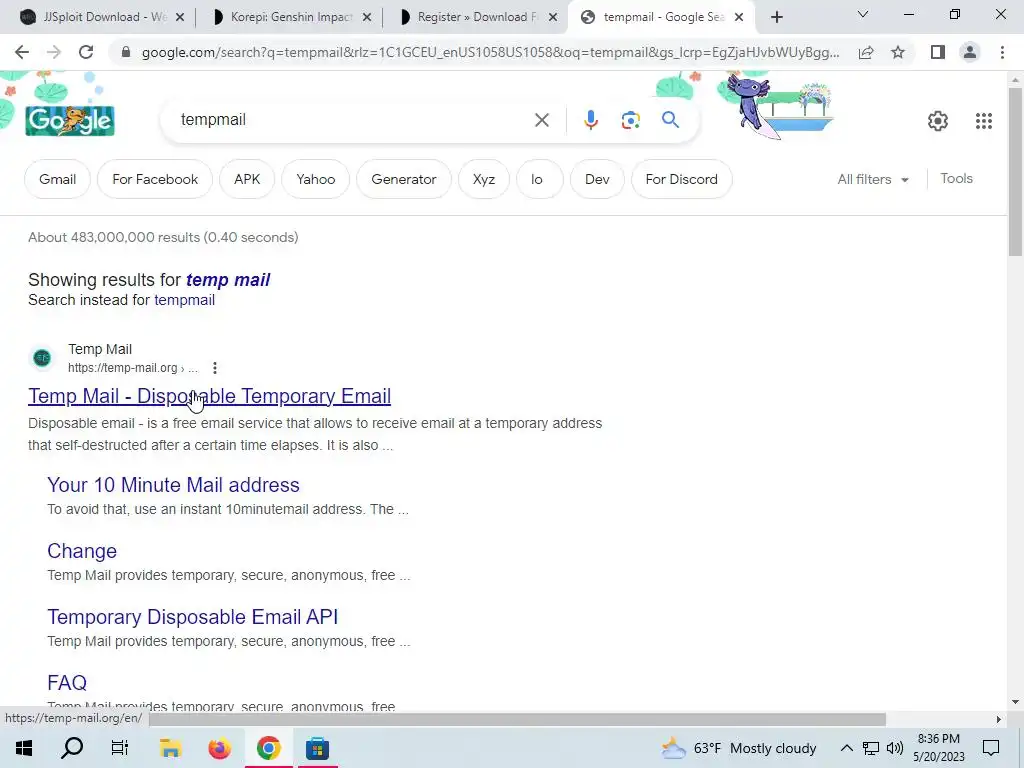Select the Xyz filter chip

tap(484, 179)
